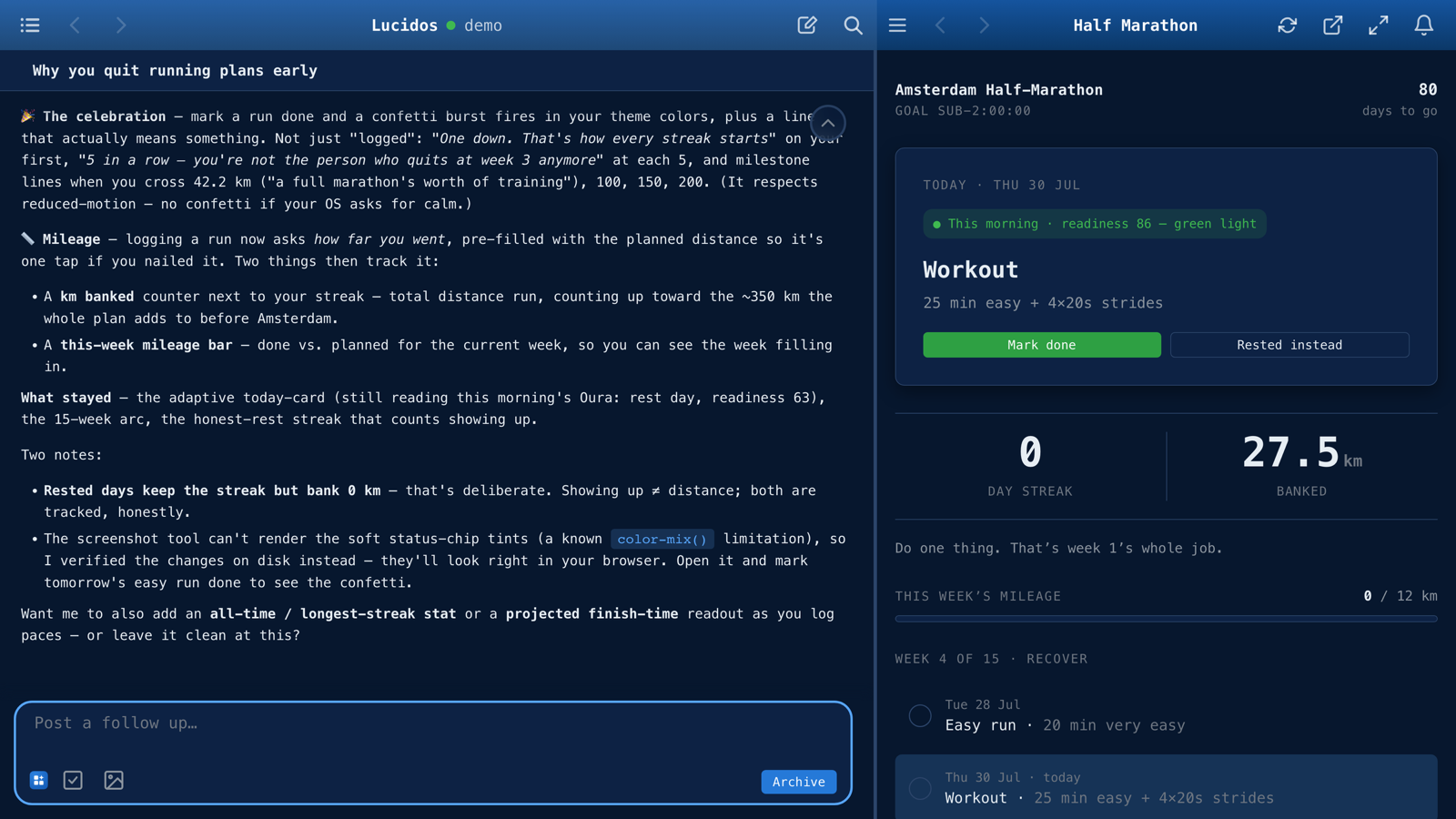Click the 0 day streak stat
Screen dimensions: 1456x819
coord(1030,465)
